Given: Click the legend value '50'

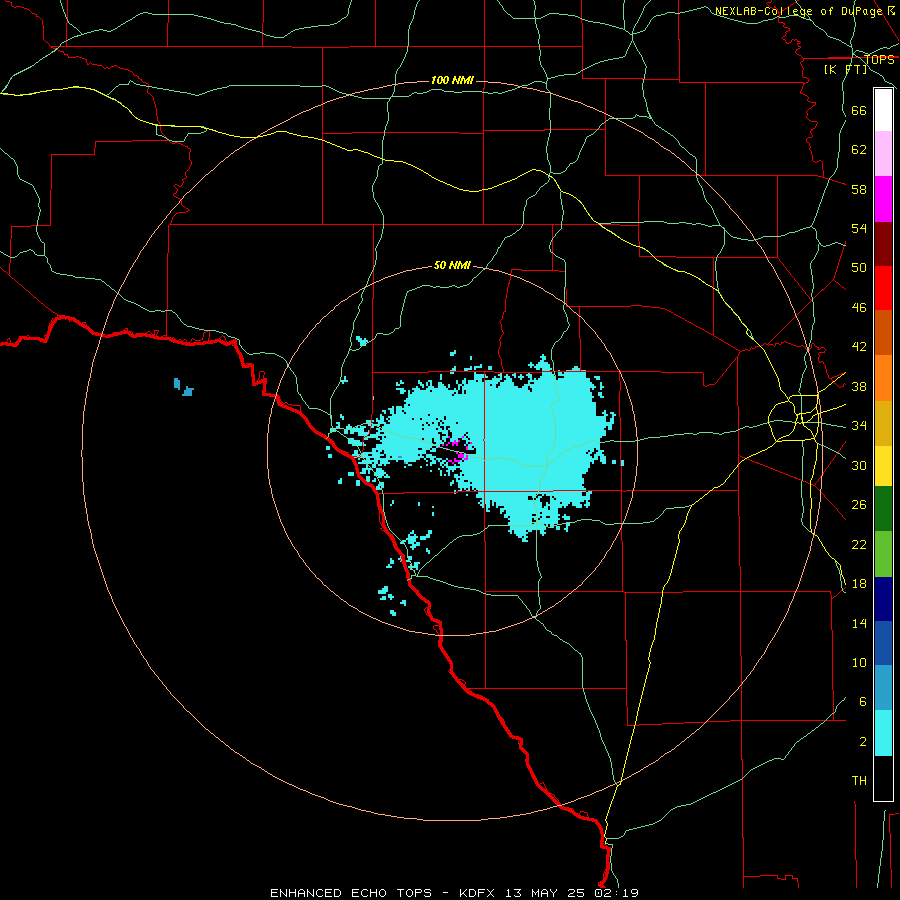Looking at the screenshot, I should coord(859,268).
